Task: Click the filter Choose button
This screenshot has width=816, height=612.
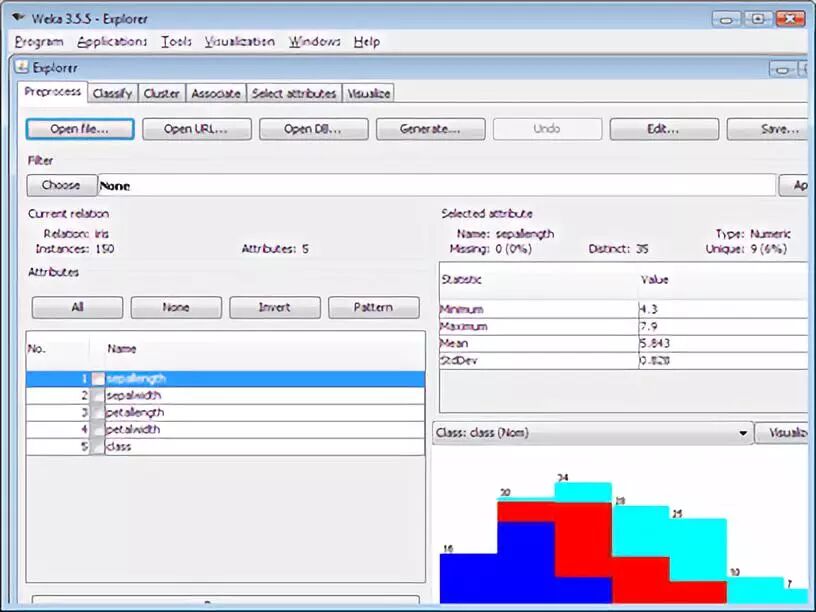Action: [x=61, y=185]
